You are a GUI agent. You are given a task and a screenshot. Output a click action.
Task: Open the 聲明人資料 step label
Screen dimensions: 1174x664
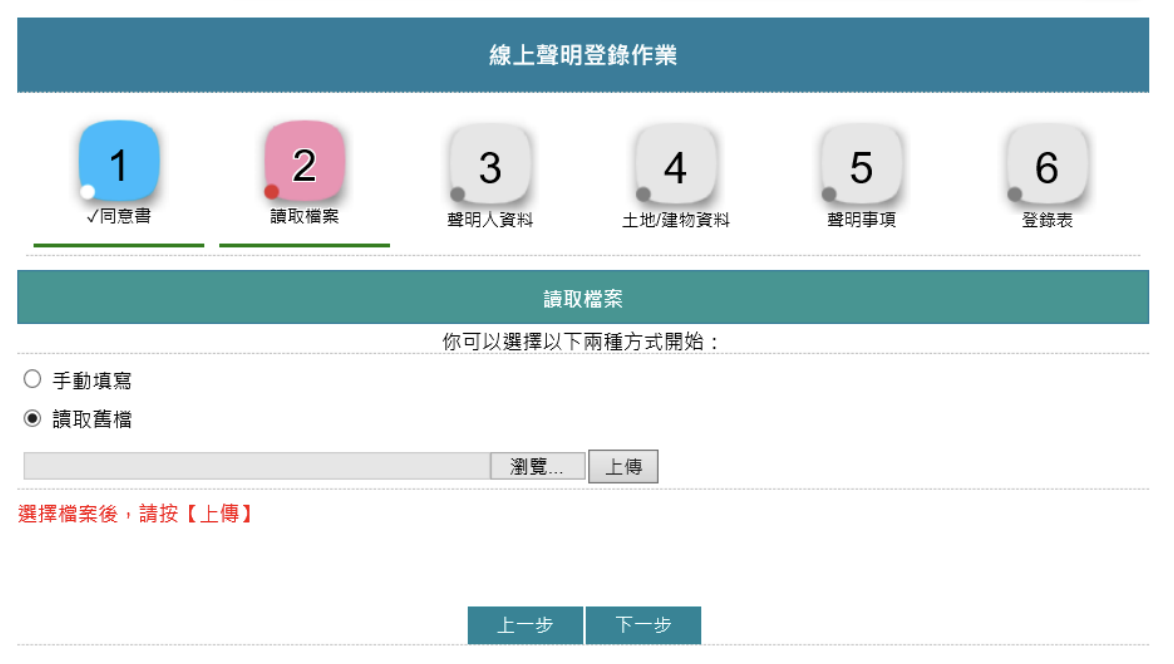point(490,220)
